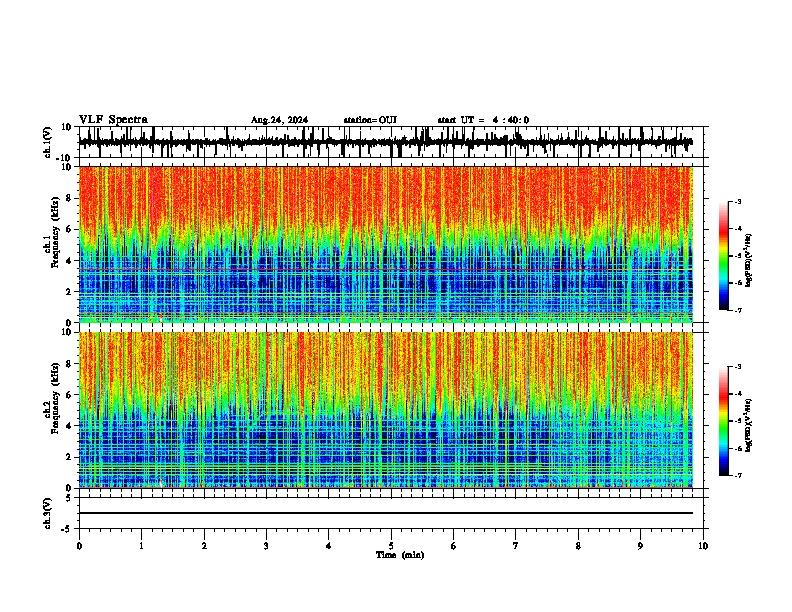792x612 pixels.
Task: Click the time axis tick label "2"
Action: [x=204, y=546]
